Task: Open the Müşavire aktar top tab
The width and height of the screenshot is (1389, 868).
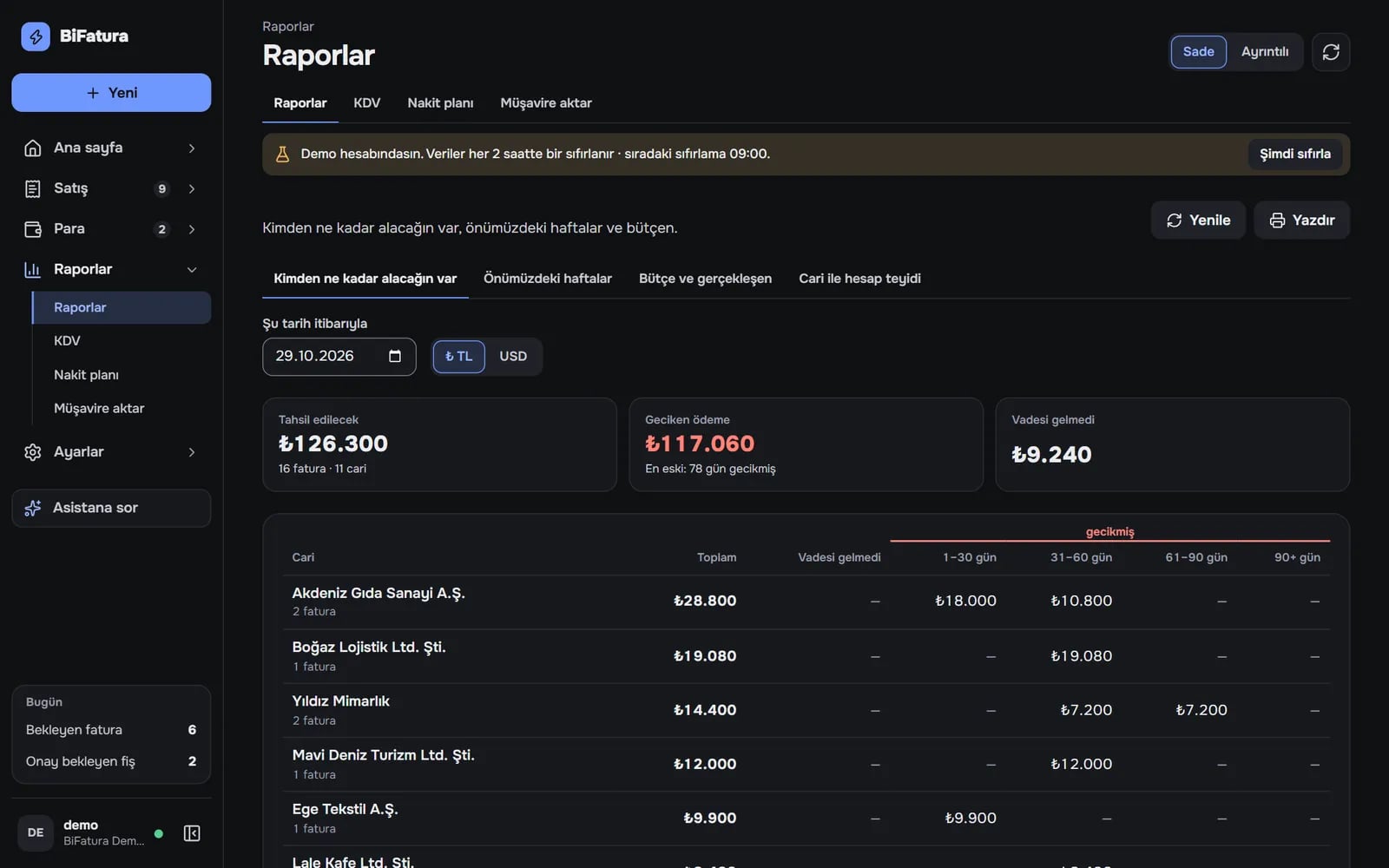Action: [546, 103]
